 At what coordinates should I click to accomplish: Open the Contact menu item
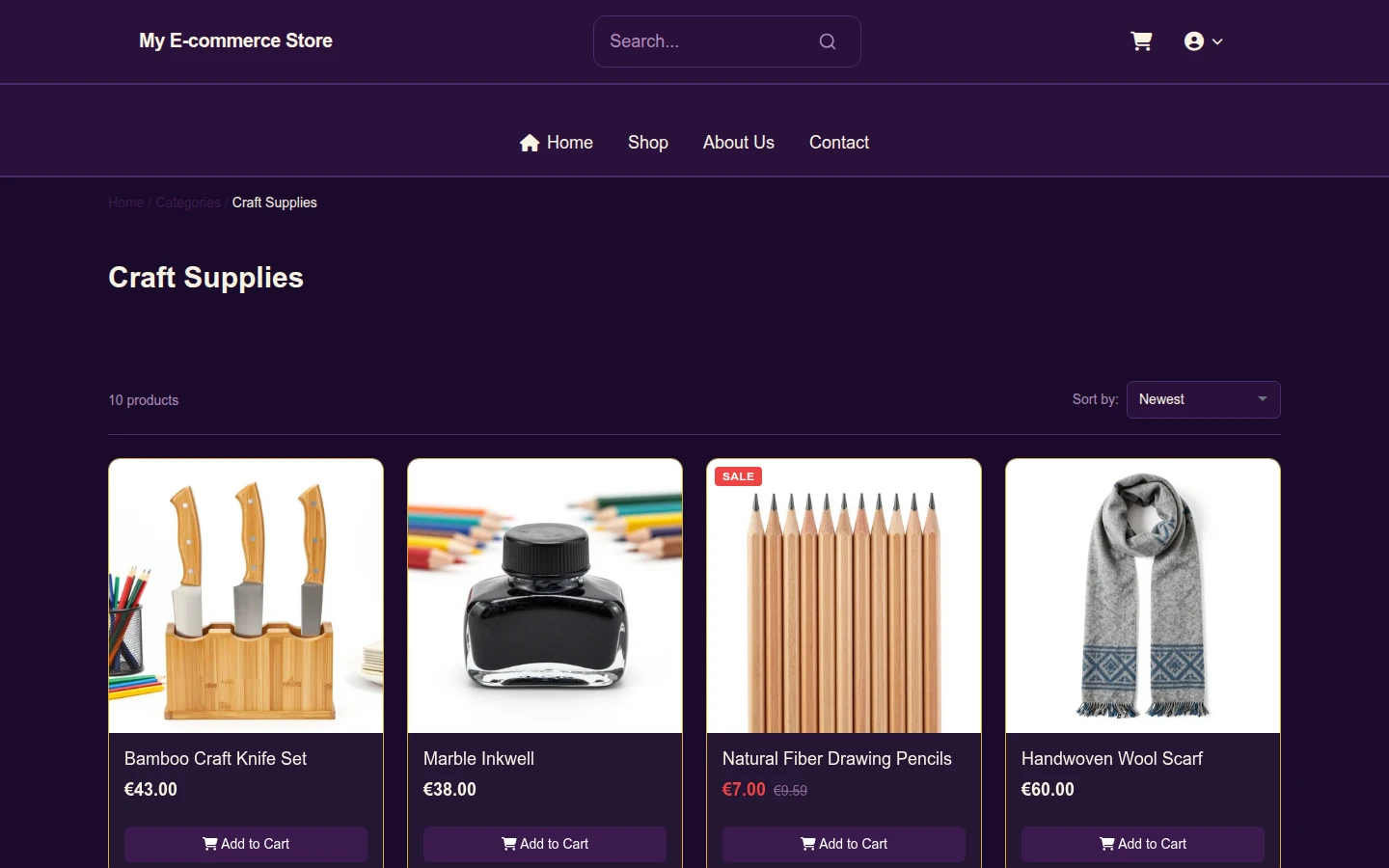pos(839,143)
